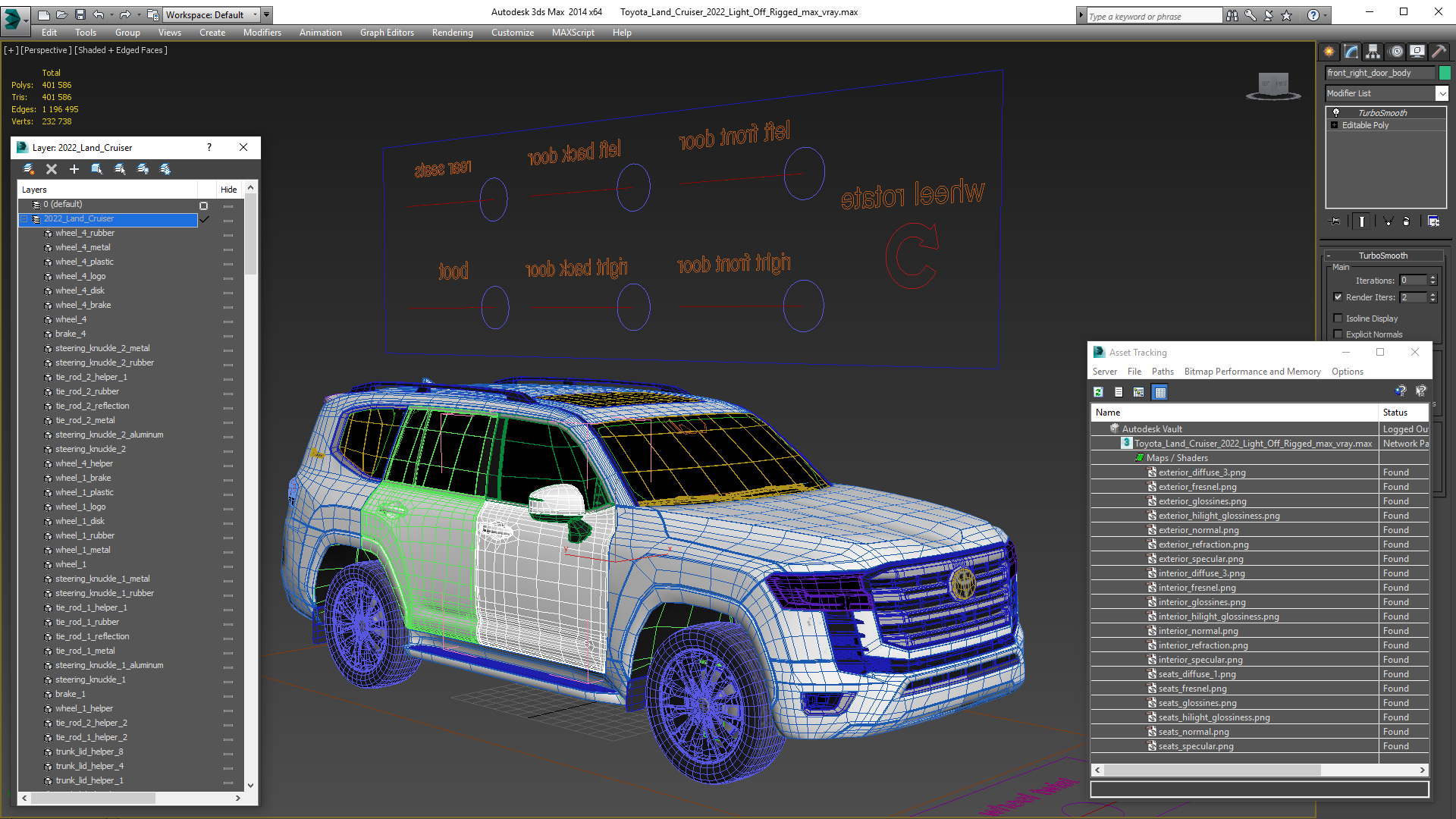This screenshot has width=1456, height=819.
Task: Toggle the current-layer checkmark for 2022_Land_Cruiser
Action: pos(204,219)
